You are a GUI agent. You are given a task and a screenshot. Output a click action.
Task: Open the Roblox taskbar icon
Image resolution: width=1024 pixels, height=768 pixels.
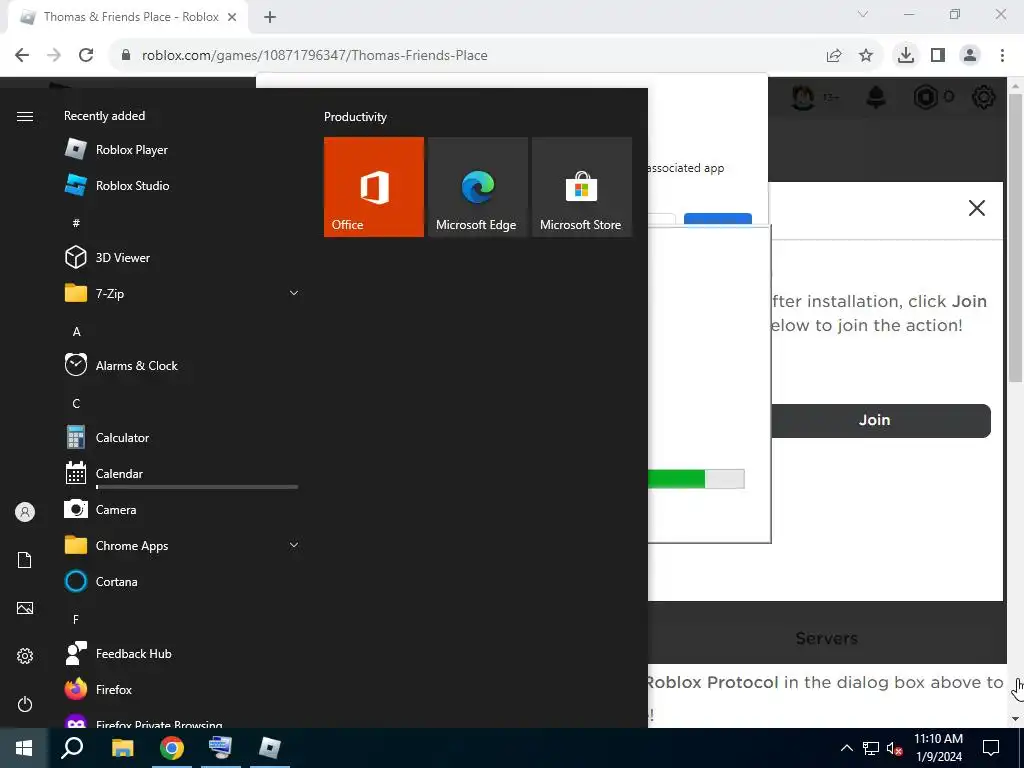[x=270, y=748]
